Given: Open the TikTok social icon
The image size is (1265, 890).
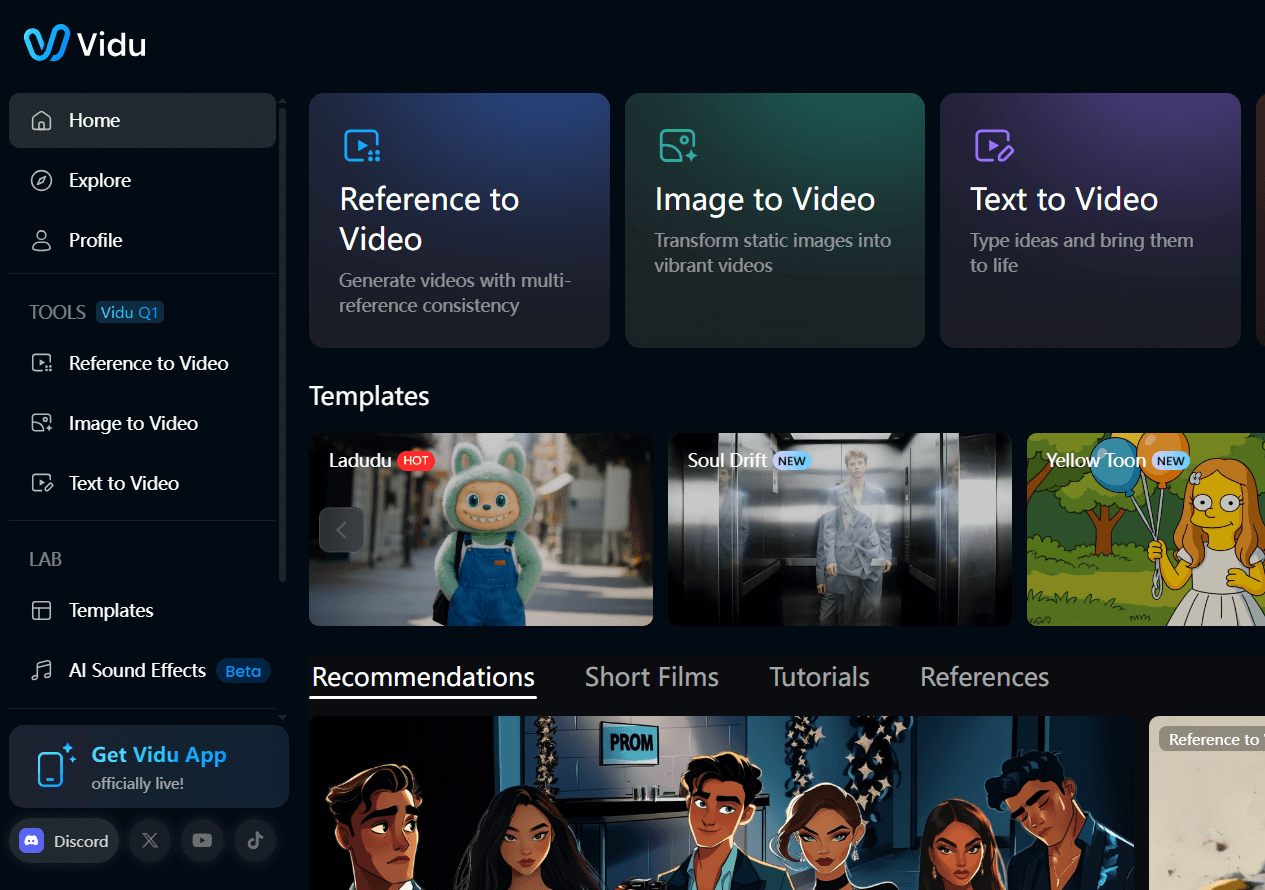Looking at the screenshot, I should 254,840.
